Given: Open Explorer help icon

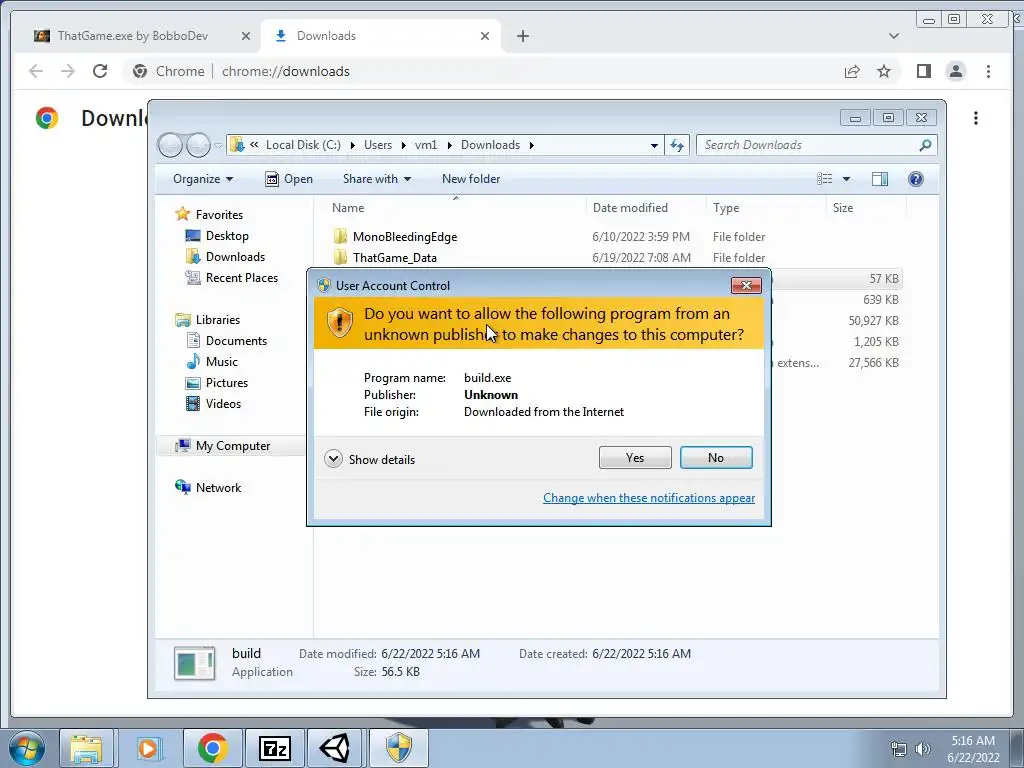Looking at the screenshot, I should pyautogui.click(x=916, y=179).
